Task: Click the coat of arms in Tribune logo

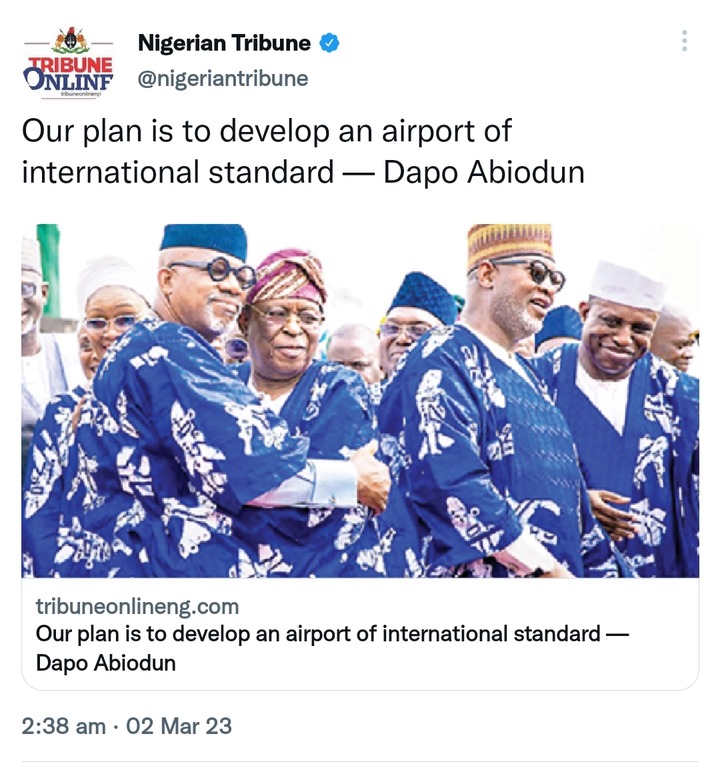Action: 72,40
